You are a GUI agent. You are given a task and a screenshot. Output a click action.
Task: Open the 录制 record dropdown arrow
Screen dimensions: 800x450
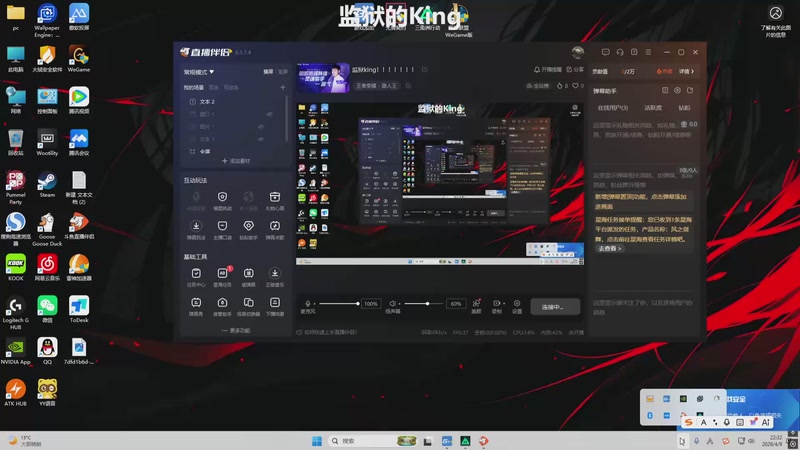tap(504, 304)
